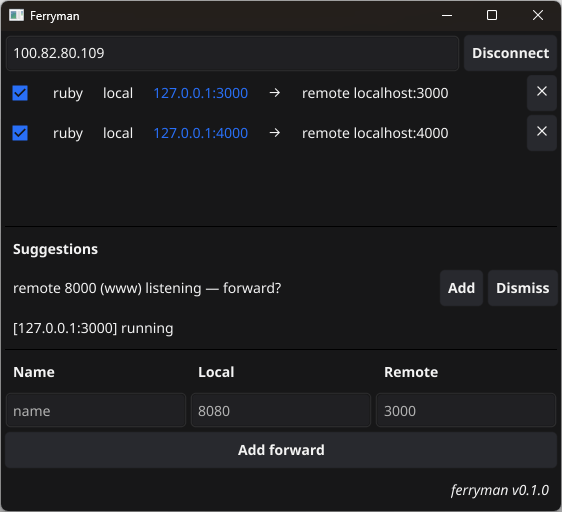Open the 127.0.0.1:4000 link

tap(201, 133)
